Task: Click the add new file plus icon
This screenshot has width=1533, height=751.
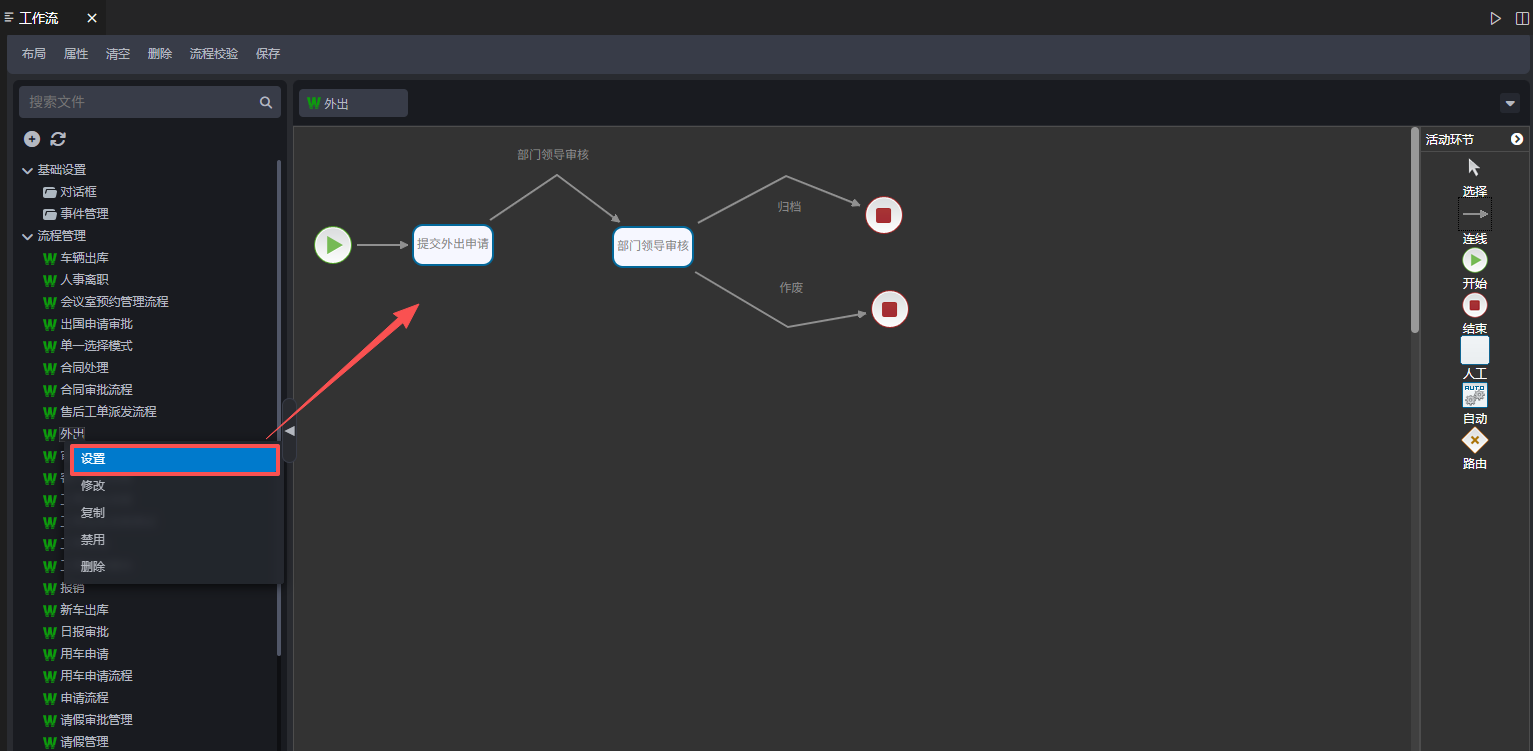Action: (32, 139)
